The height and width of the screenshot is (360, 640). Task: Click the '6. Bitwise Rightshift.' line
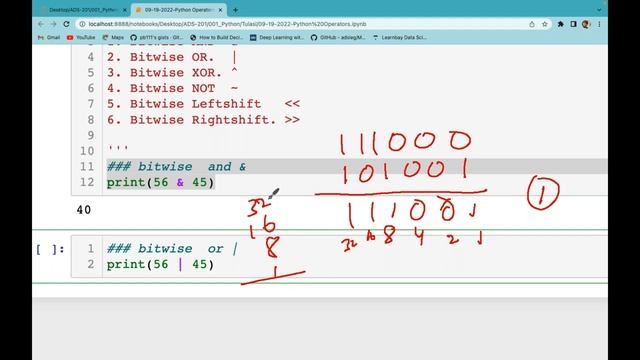(x=203, y=120)
